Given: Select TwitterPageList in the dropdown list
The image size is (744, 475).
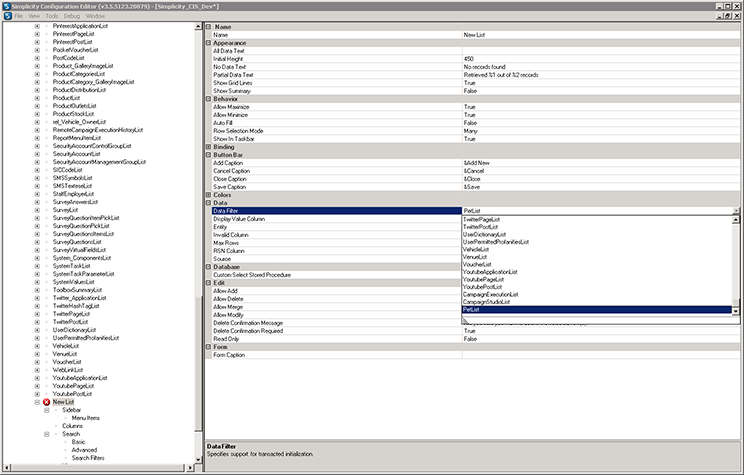Looking at the screenshot, I should (481, 219).
